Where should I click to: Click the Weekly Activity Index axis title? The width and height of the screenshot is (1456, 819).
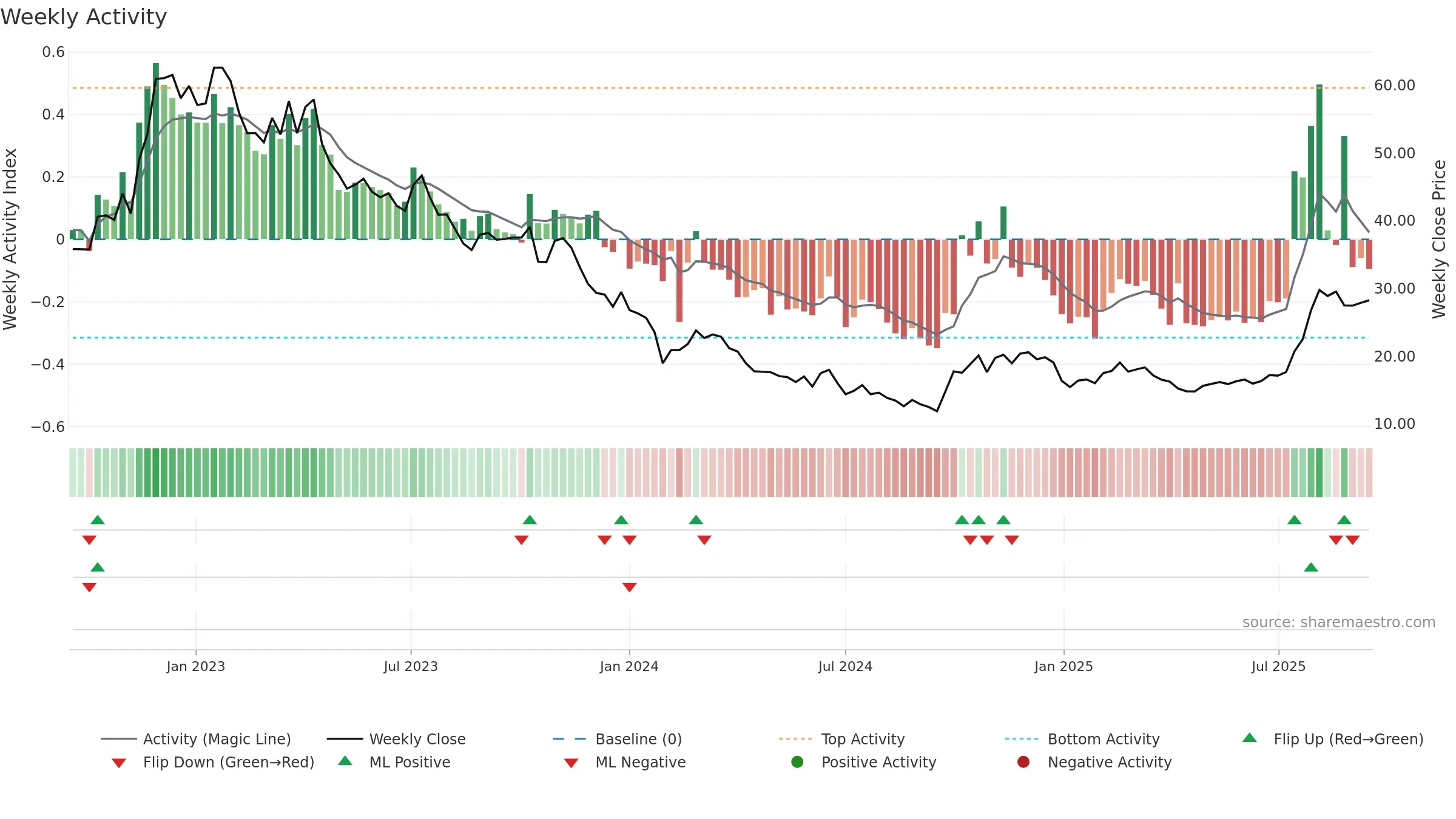pyautogui.click(x=10, y=239)
